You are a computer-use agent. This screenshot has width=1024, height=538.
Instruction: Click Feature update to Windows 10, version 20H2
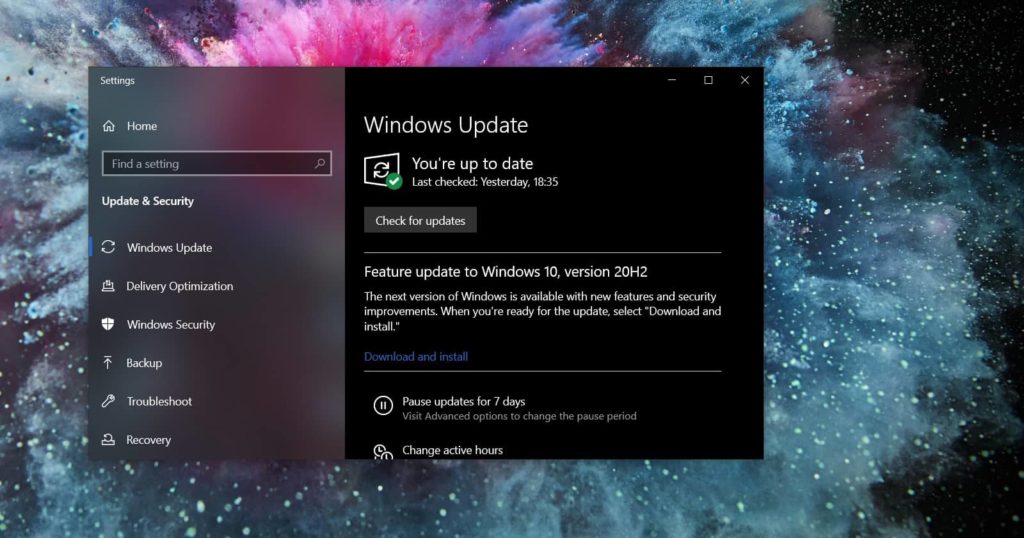click(x=505, y=272)
